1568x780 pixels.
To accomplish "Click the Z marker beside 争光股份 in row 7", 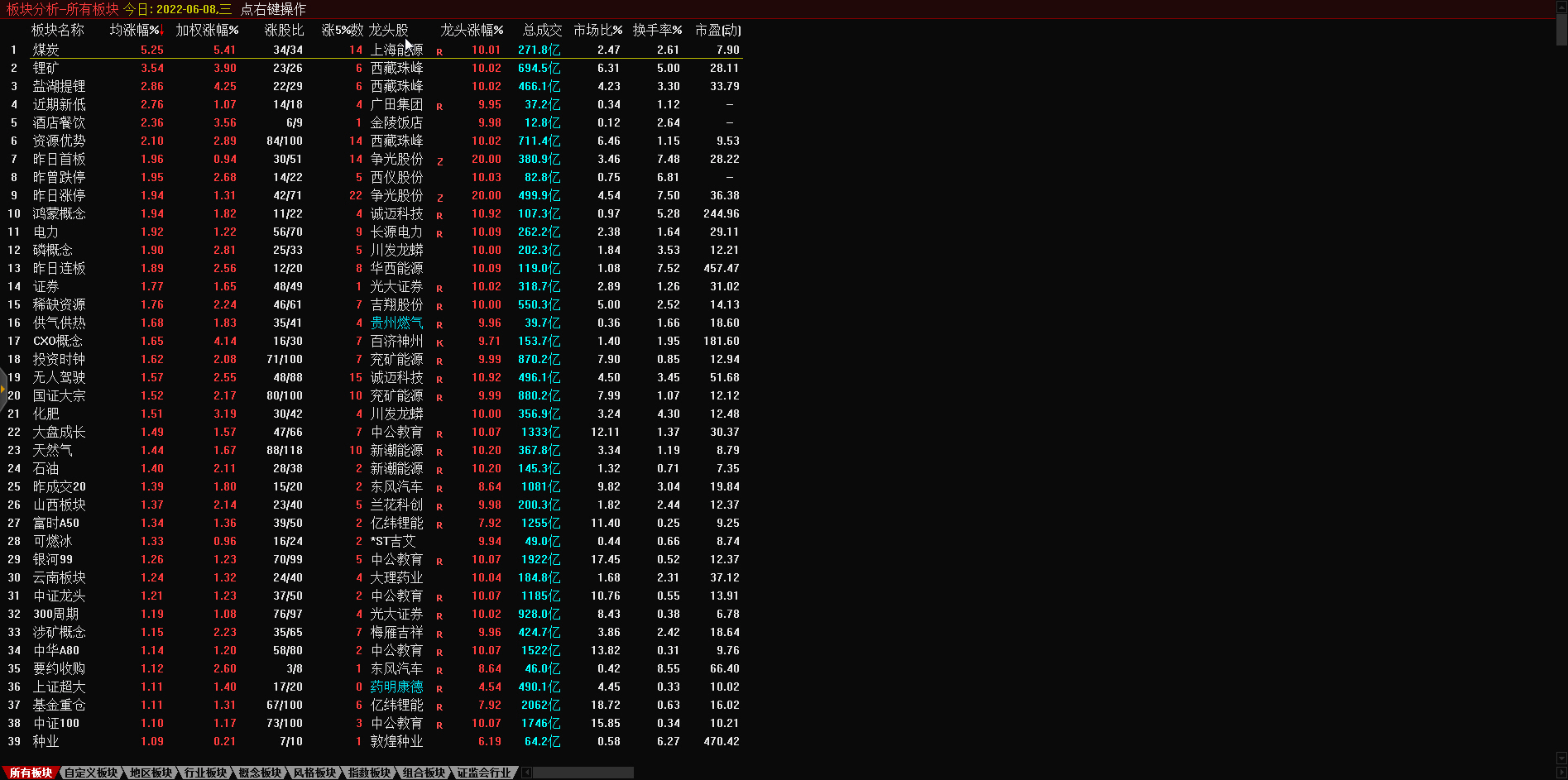I will pos(439,161).
